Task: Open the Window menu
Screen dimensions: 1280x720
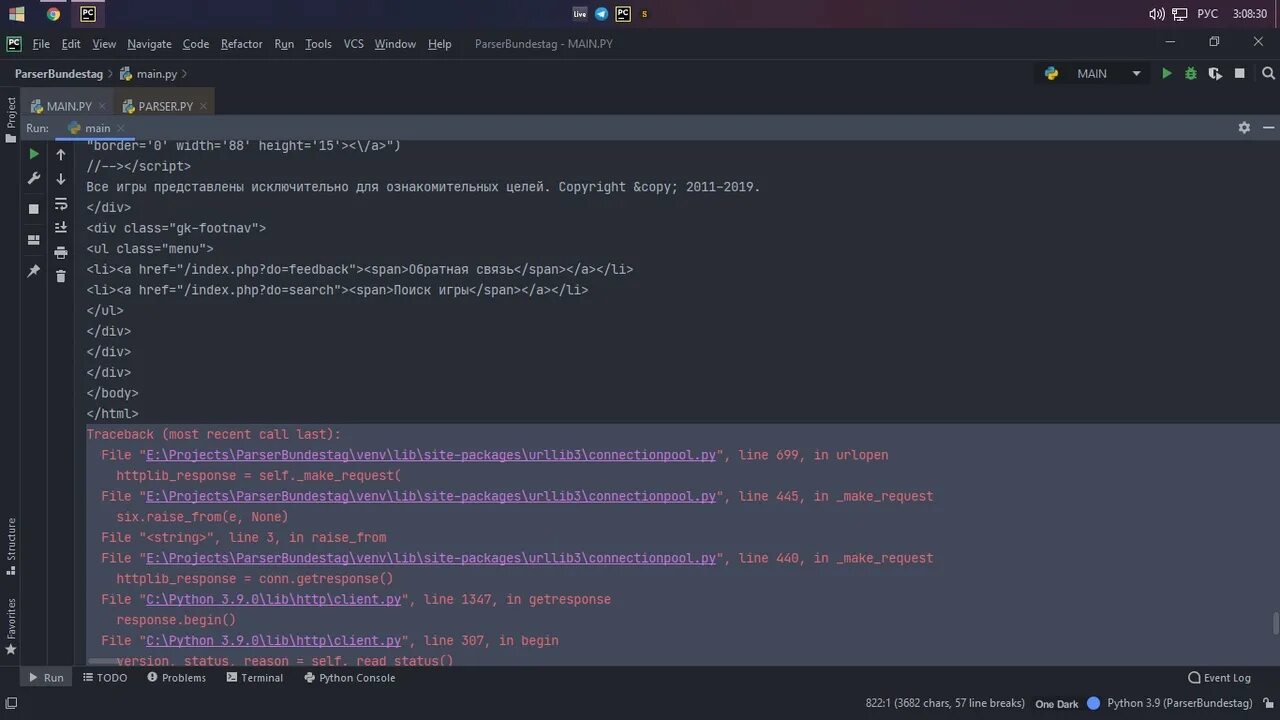Action: (395, 44)
